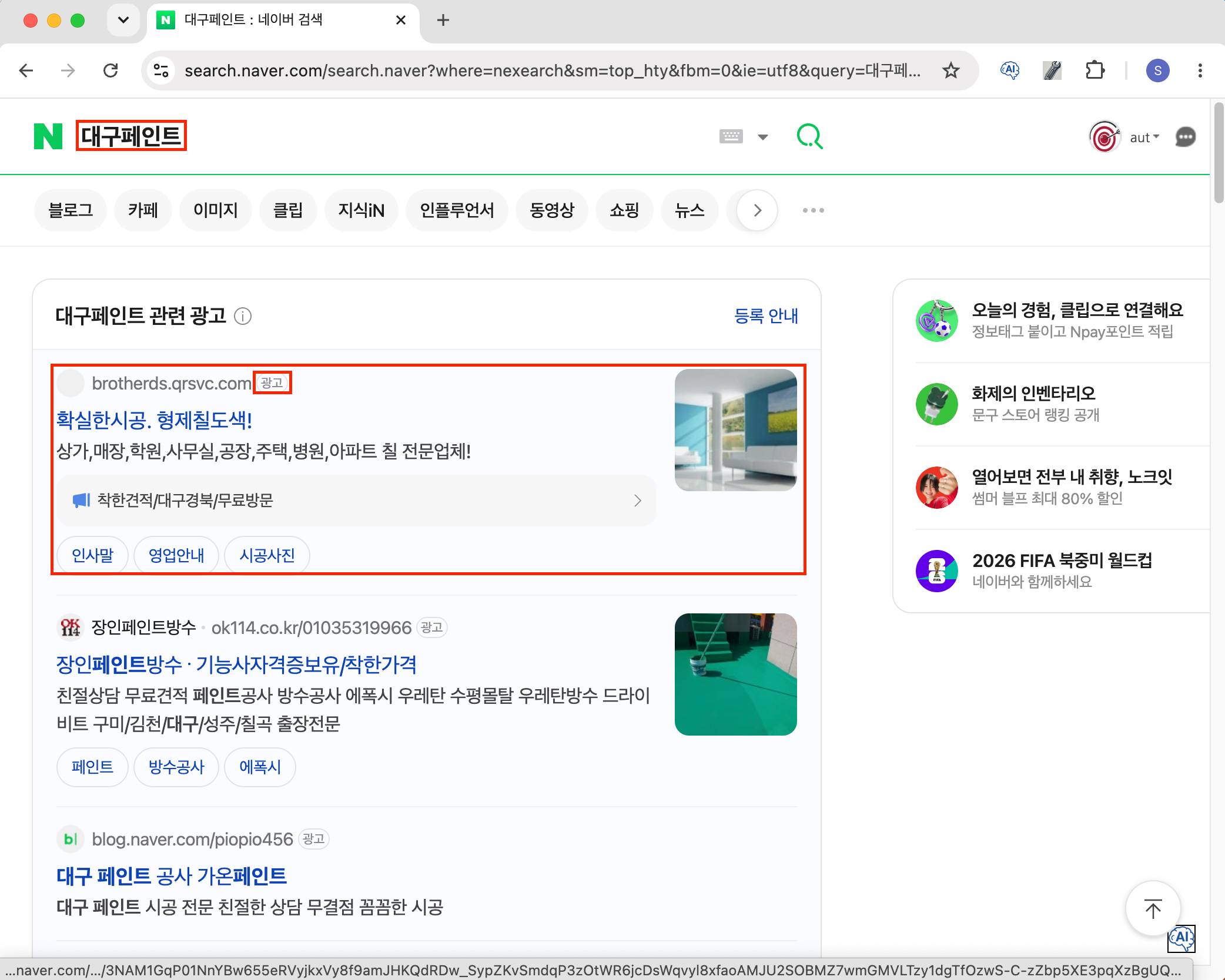Select the 동영상 tab
This screenshot has height=980, width=1225.
[551, 210]
